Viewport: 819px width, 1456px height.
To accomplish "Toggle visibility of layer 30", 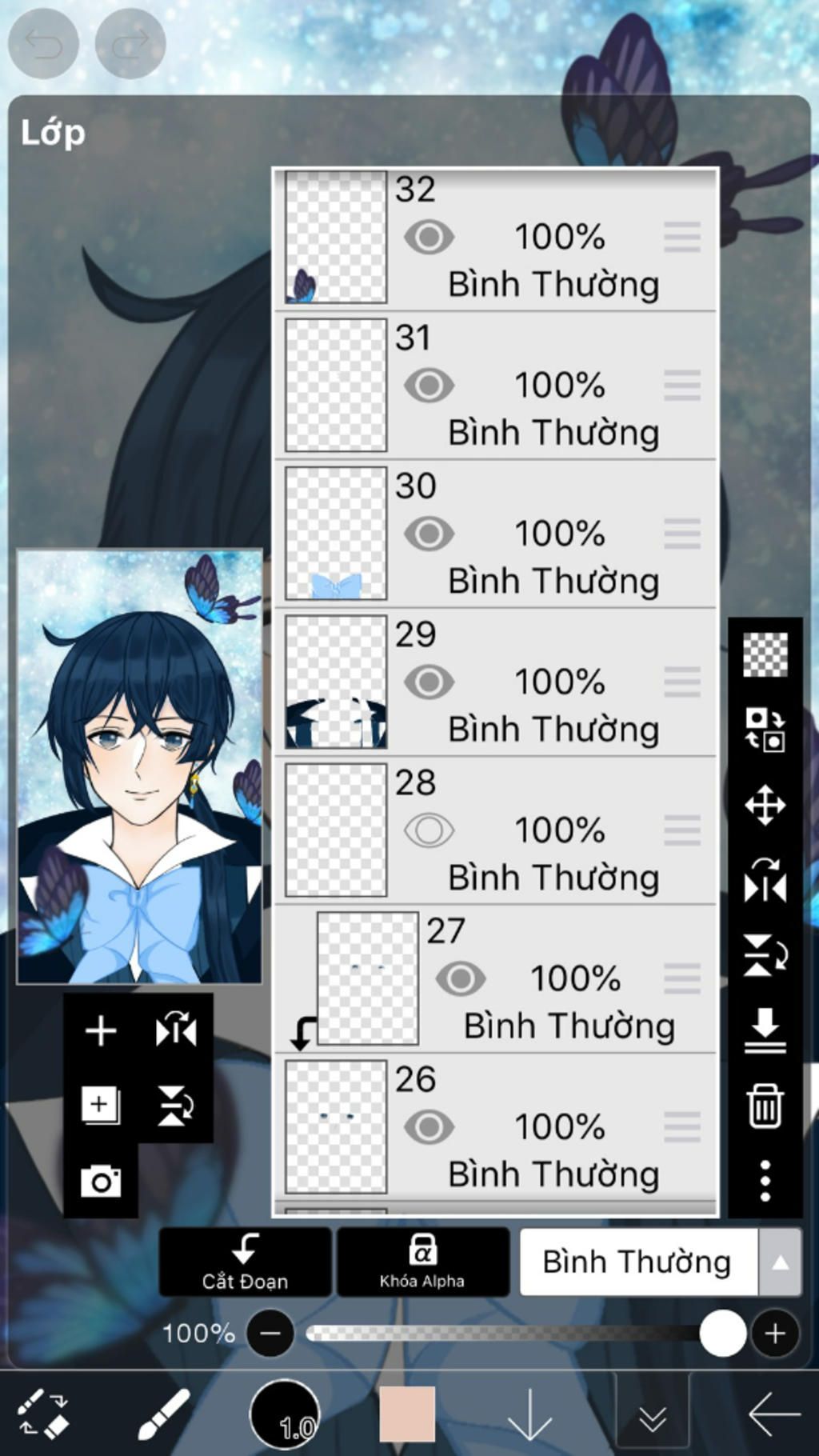I will (x=429, y=534).
